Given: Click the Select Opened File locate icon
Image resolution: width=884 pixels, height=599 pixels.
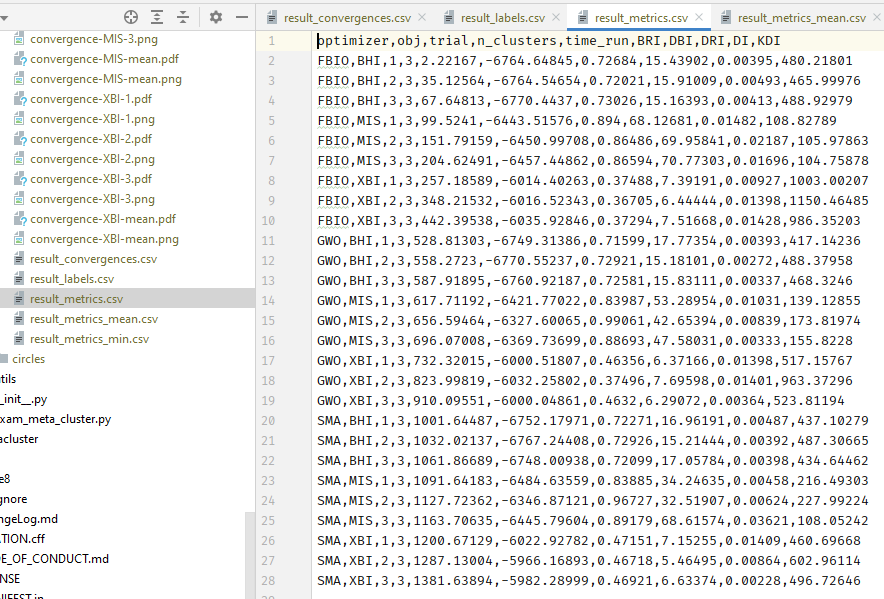Looking at the screenshot, I should pos(131,17).
